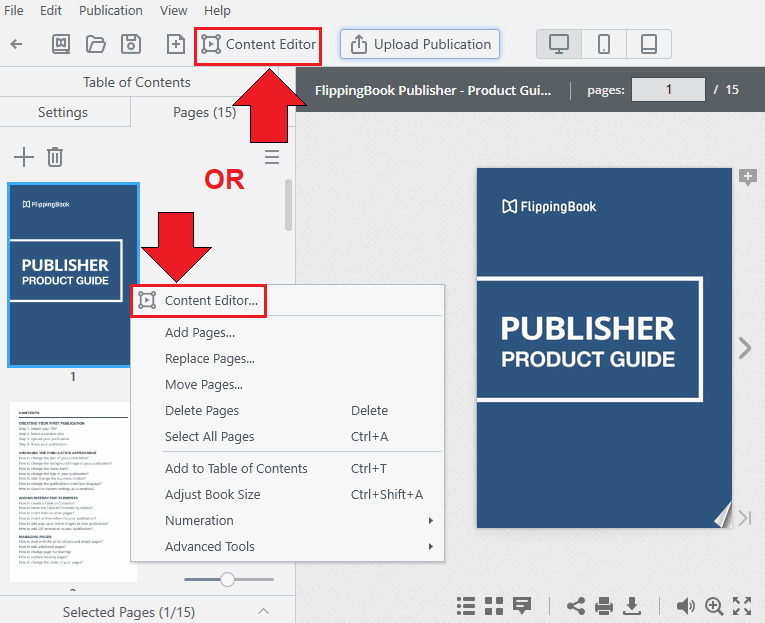Open the Edit menu
The height and width of the screenshot is (623, 765).
(x=51, y=10)
